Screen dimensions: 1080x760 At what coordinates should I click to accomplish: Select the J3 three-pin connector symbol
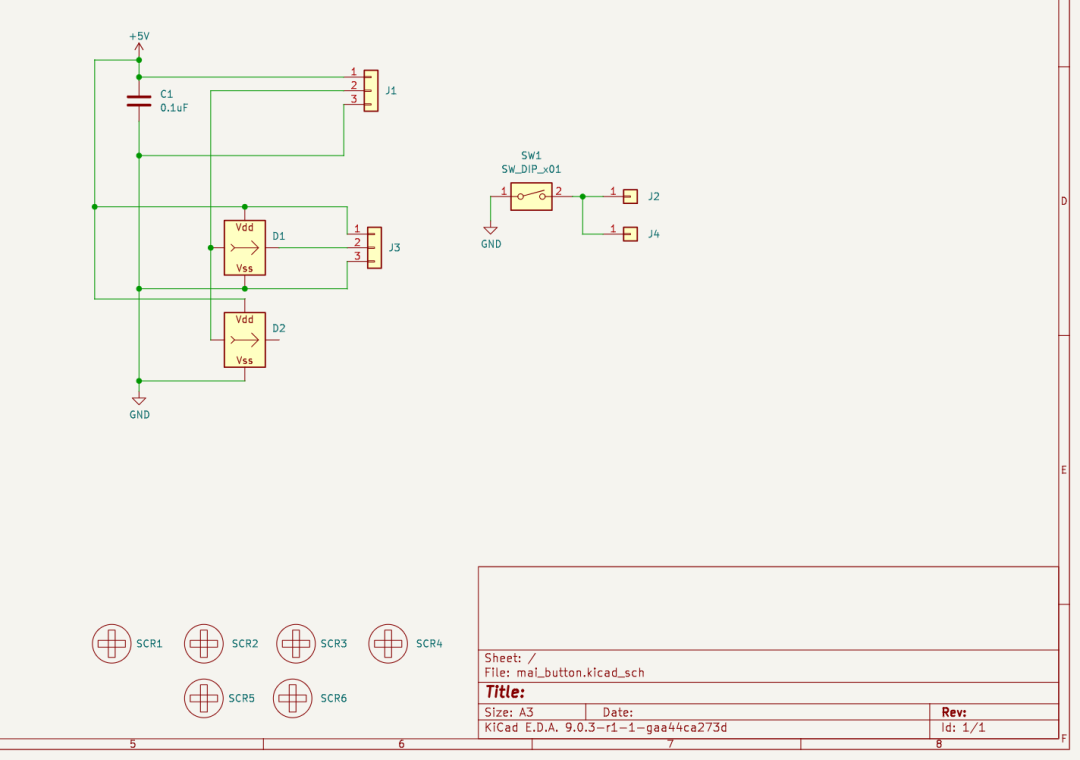(x=374, y=247)
